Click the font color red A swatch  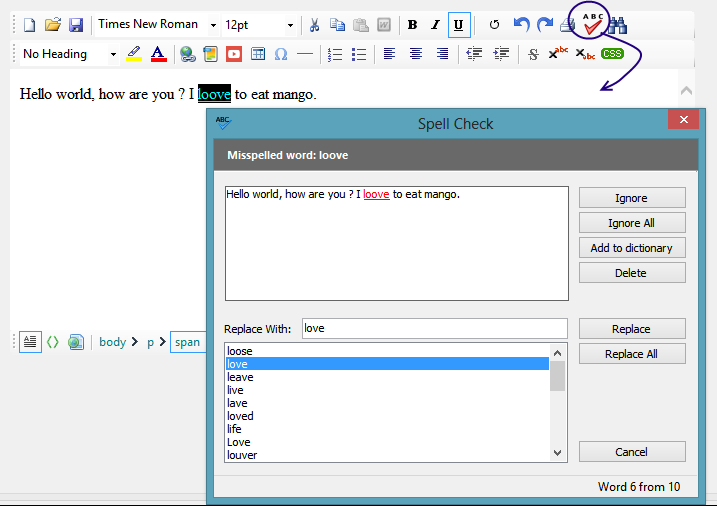[157, 54]
